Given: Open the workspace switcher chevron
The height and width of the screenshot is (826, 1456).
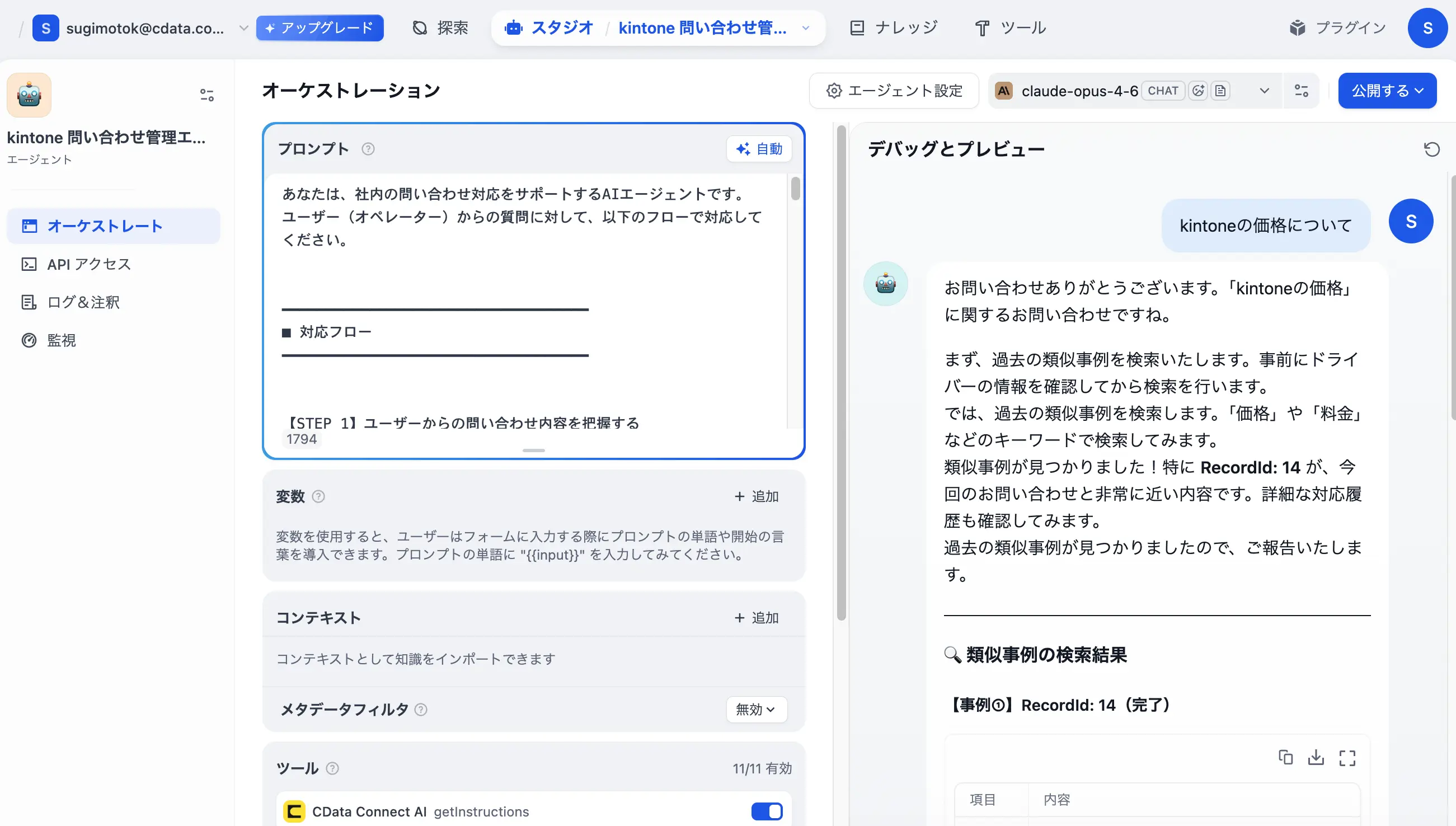Looking at the screenshot, I should [x=244, y=28].
